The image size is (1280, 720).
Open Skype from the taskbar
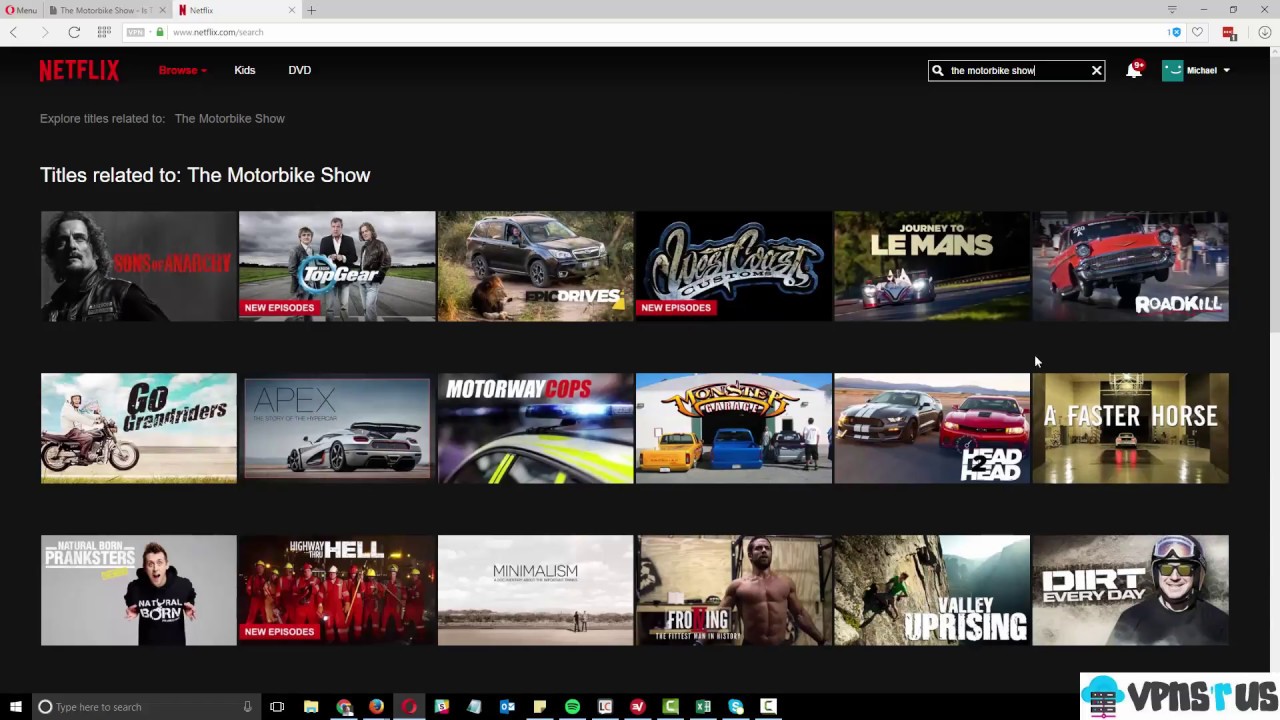pos(736,707)
